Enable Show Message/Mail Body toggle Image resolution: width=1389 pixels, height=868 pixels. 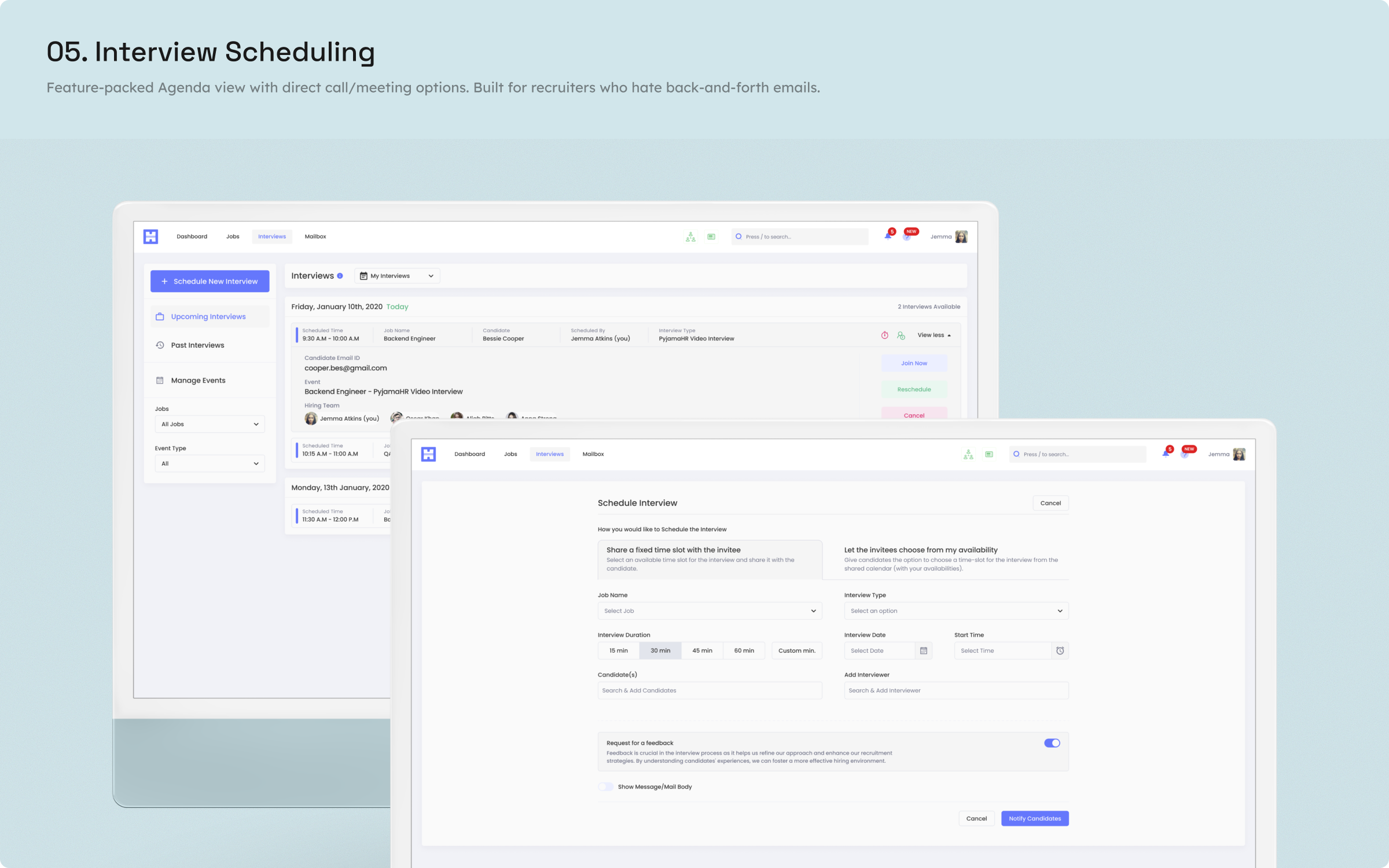605,786
